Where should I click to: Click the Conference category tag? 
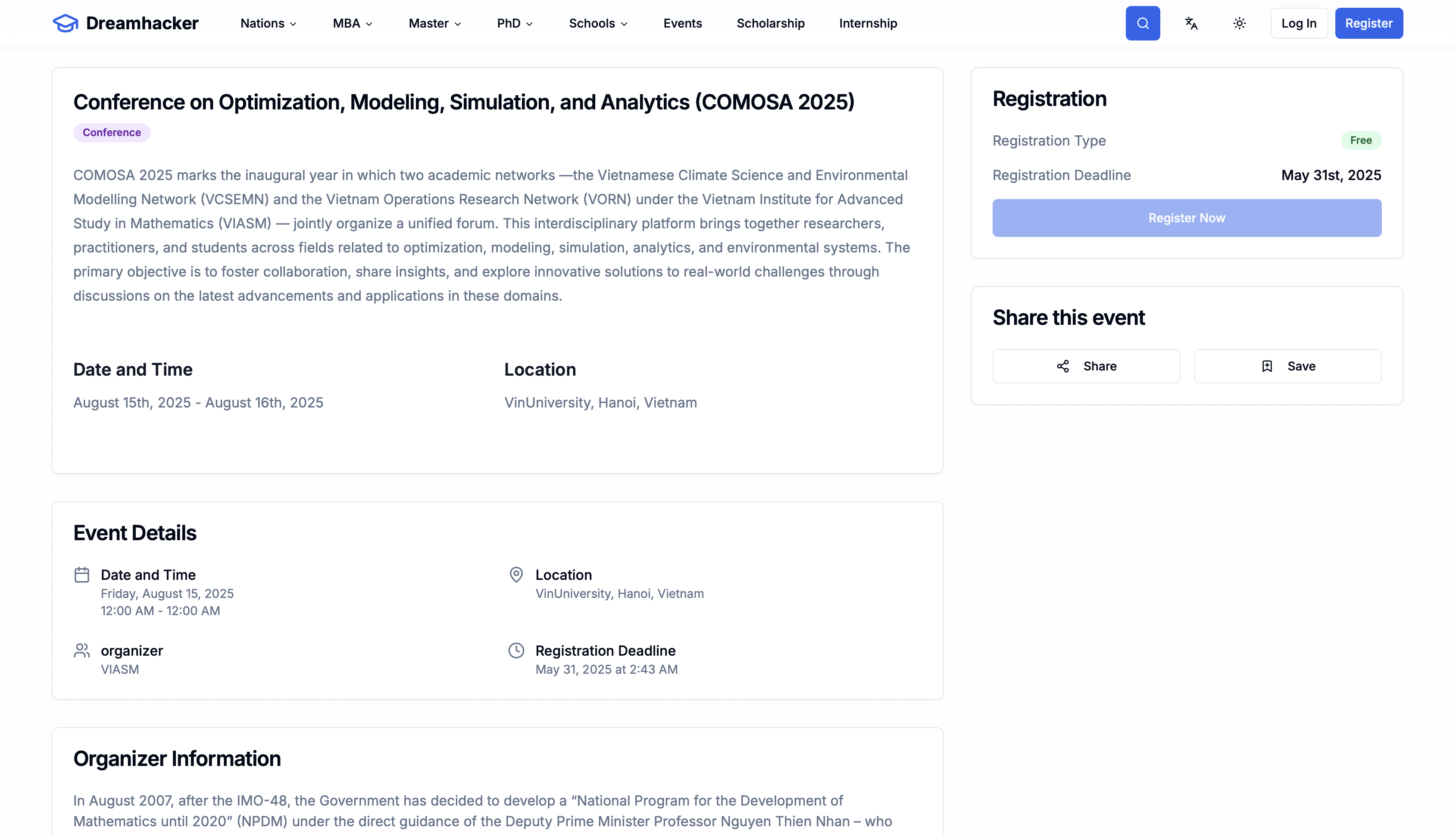tap(112, 133)
